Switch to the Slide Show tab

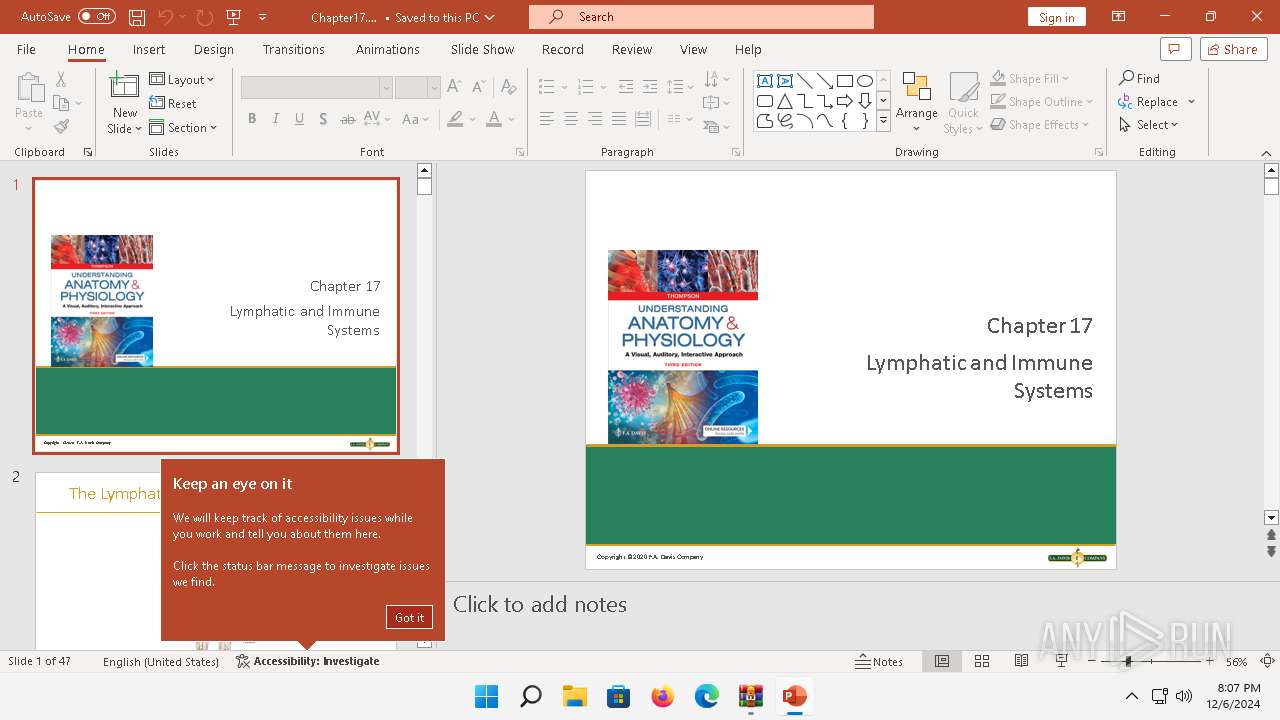pos(482,49)
